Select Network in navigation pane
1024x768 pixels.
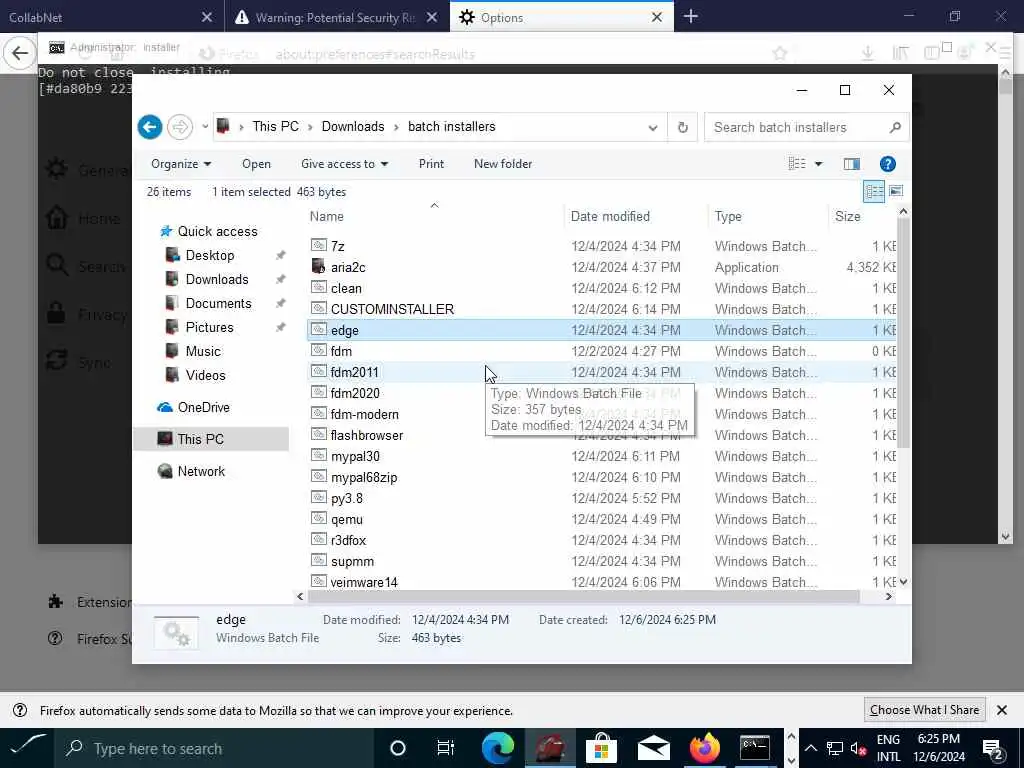(200, 471)
